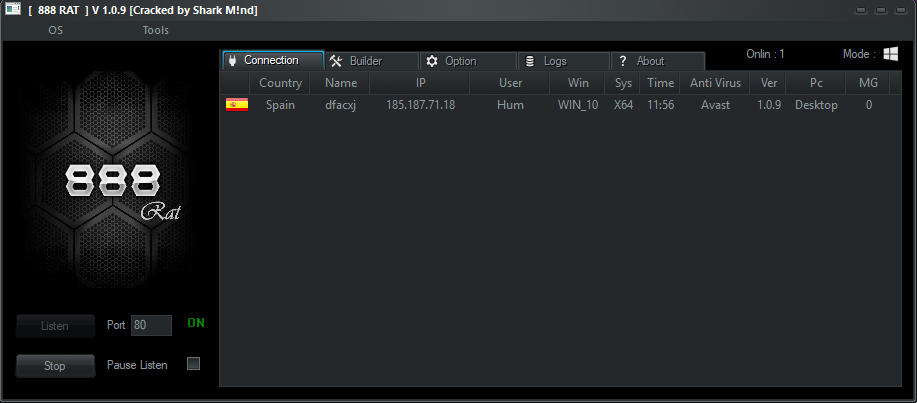Click the Win column header
This screenshot has height=403, width=917.
pyautogui.click(x=578, y=83)
